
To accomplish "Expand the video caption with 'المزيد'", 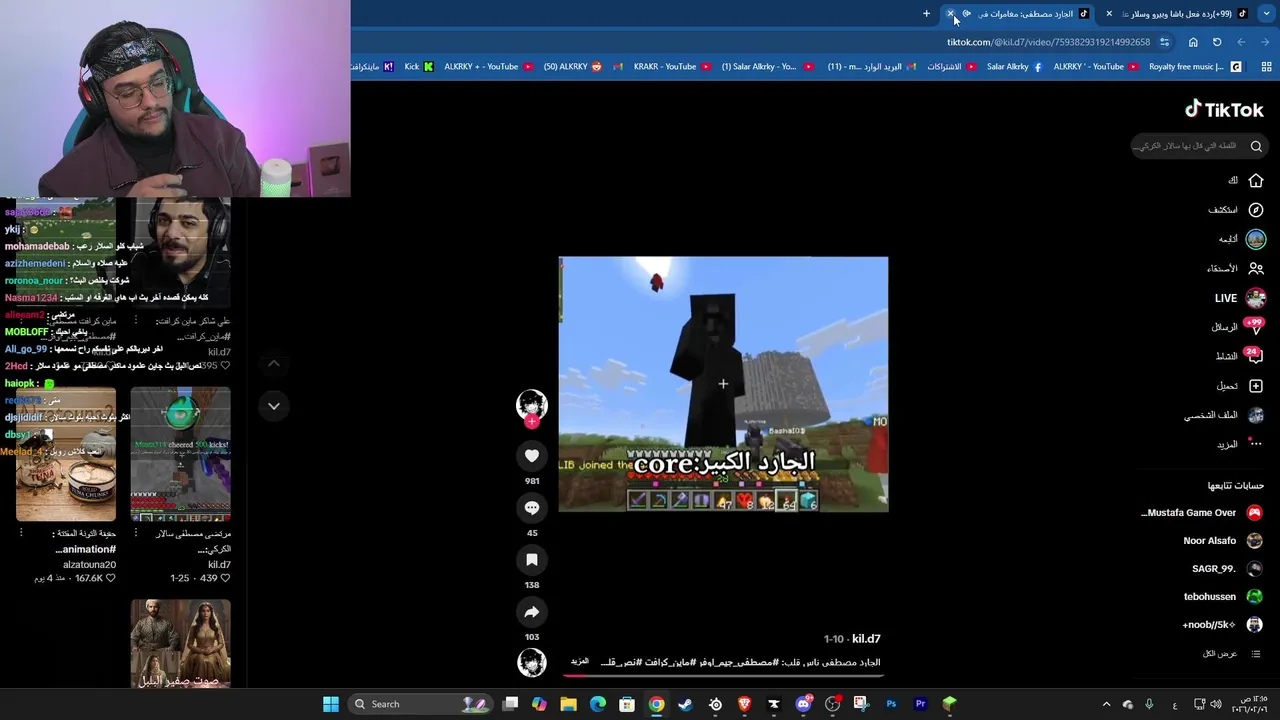I will [x=580, y=661].
